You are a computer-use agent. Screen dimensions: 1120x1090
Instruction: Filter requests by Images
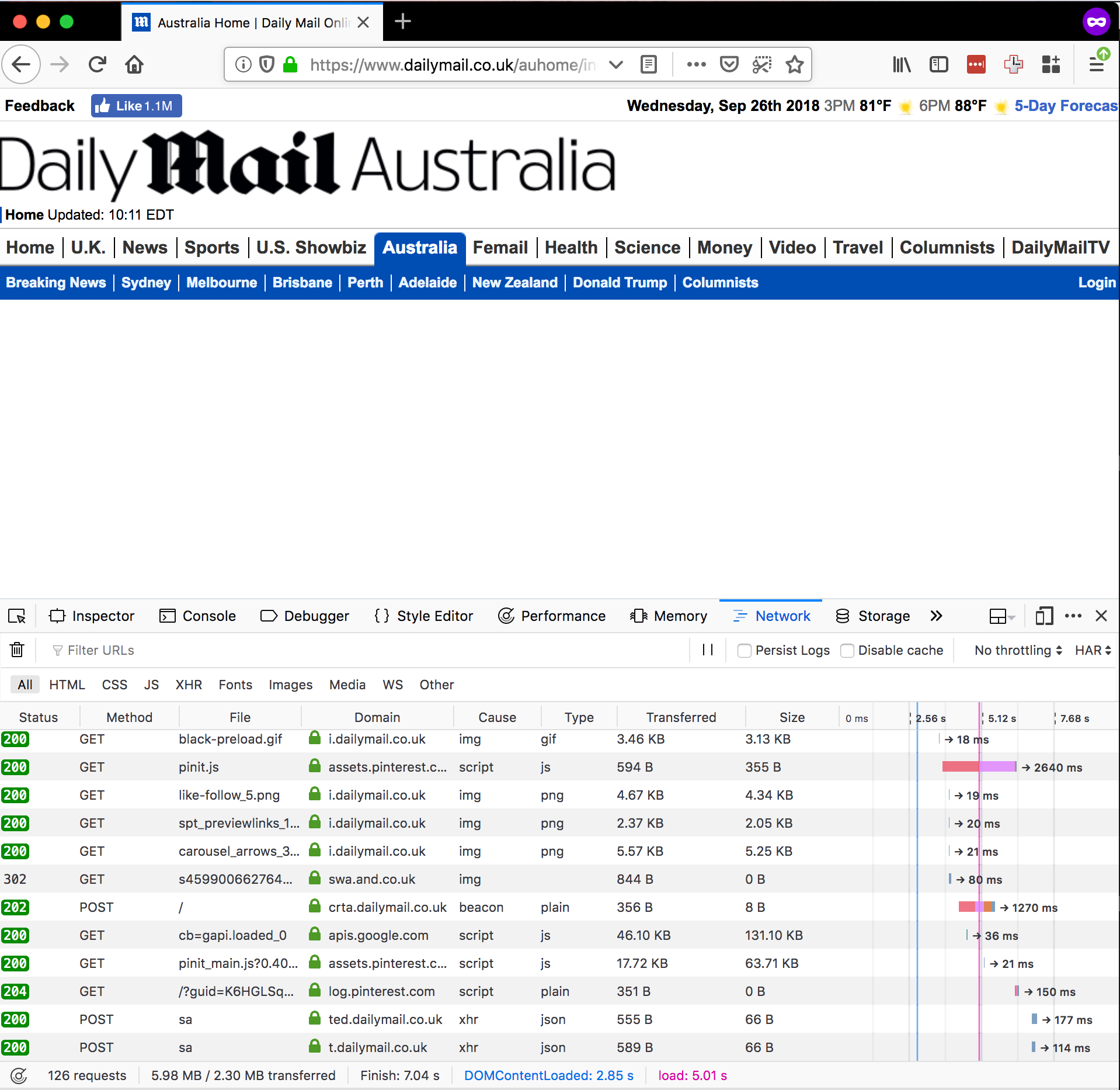[290, 685]
